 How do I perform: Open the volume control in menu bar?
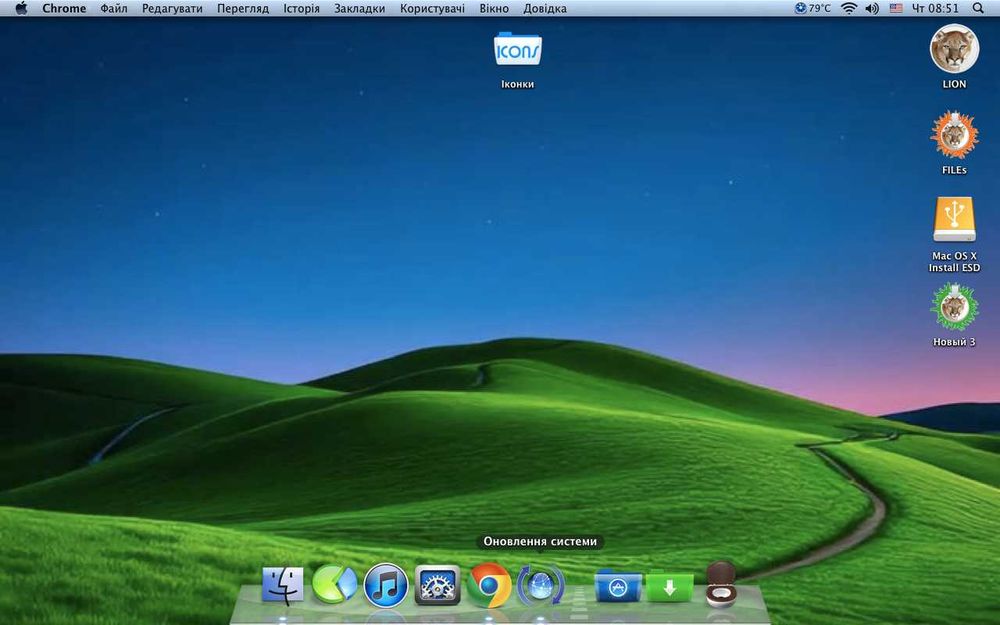pos(872,8)
